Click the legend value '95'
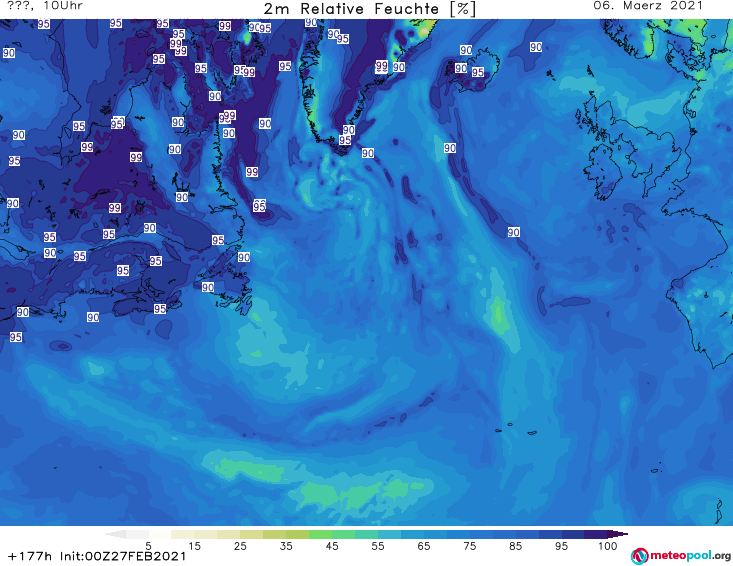This screenshot has height=566, width=733. (561, 546)
